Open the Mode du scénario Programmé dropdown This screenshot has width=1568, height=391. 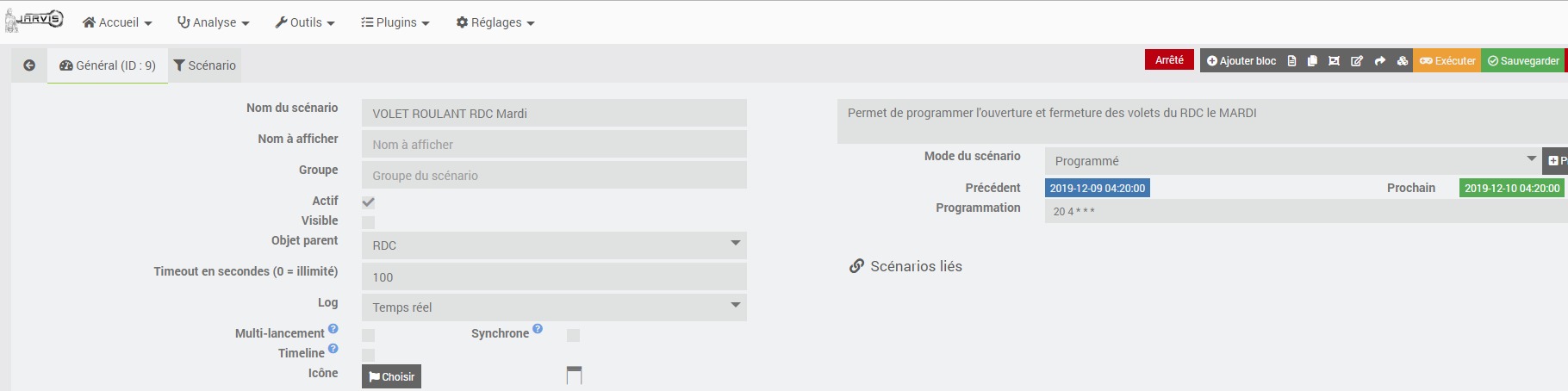click(x=1292, y=161)
